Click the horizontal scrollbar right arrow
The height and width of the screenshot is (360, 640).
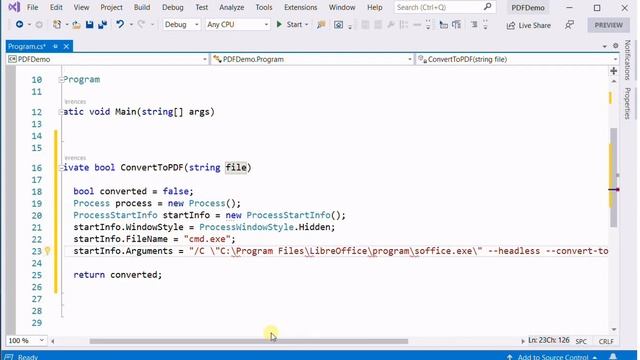click(x=522, y=341)
